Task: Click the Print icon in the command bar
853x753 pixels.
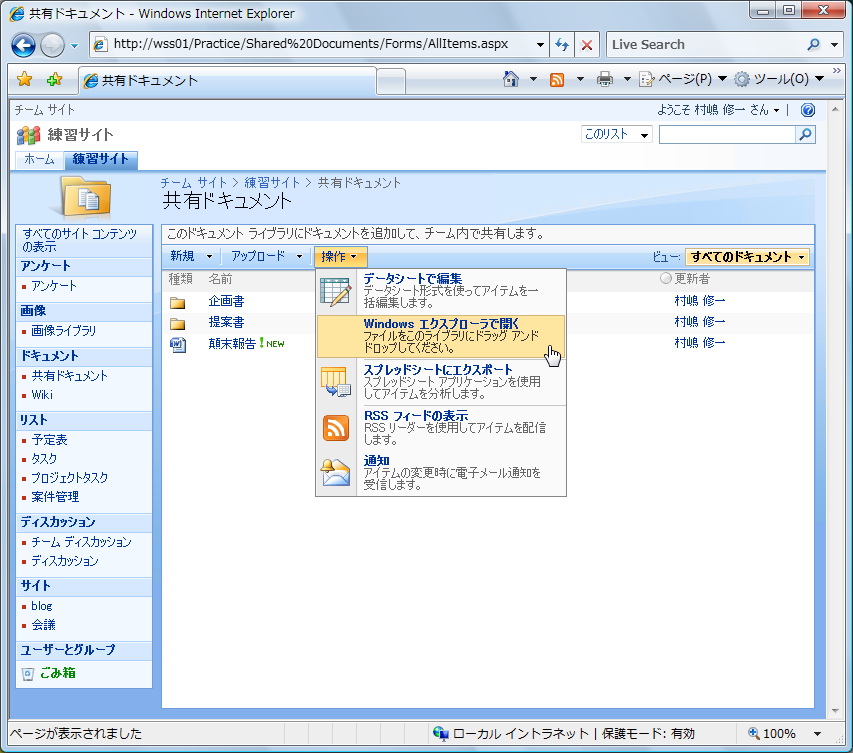Action: [605, 79]
